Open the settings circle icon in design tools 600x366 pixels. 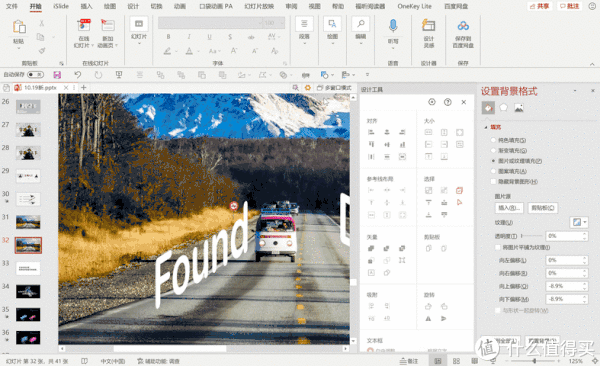432,102
